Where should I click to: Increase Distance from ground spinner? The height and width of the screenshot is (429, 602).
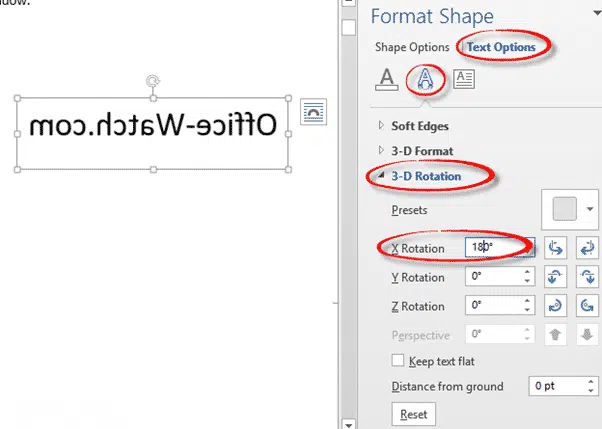(591, 381)
